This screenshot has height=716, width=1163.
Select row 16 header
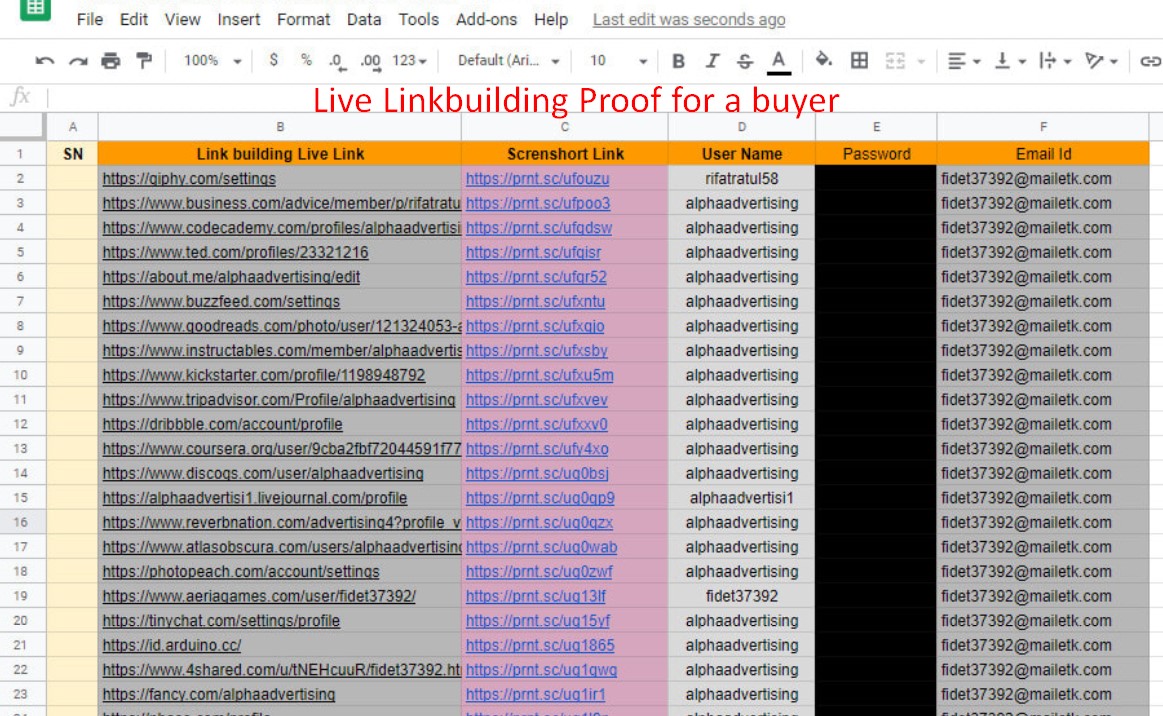click(x=21, y=522)
